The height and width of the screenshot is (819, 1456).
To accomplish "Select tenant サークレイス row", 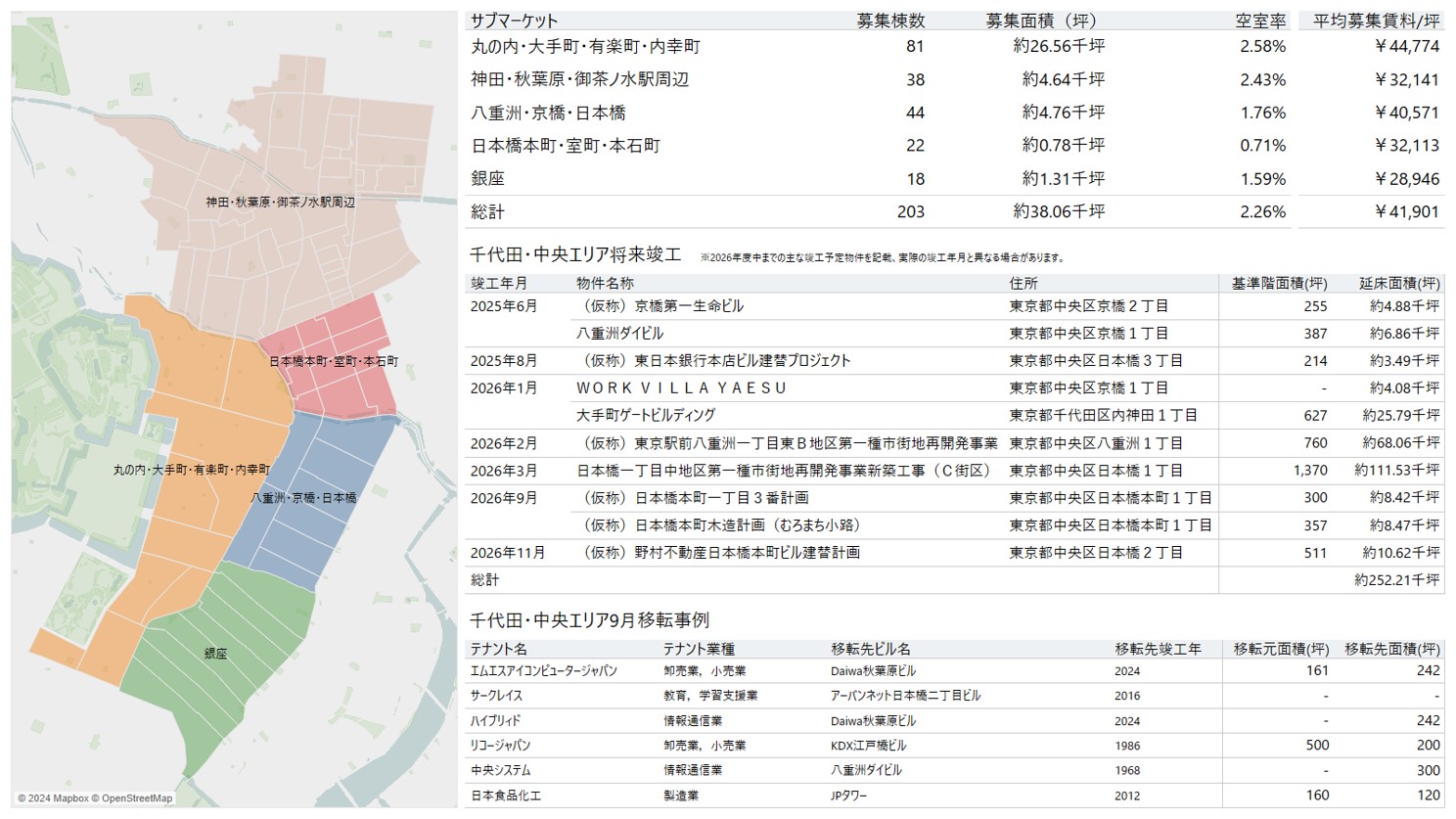I will pyautogui.click(x=954, y=696).
